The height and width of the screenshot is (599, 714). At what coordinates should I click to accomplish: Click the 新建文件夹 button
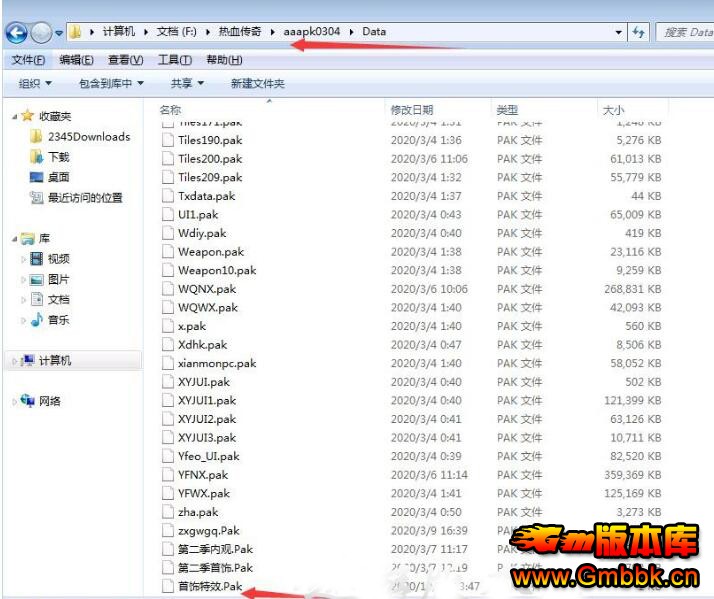tap(257, 84)
